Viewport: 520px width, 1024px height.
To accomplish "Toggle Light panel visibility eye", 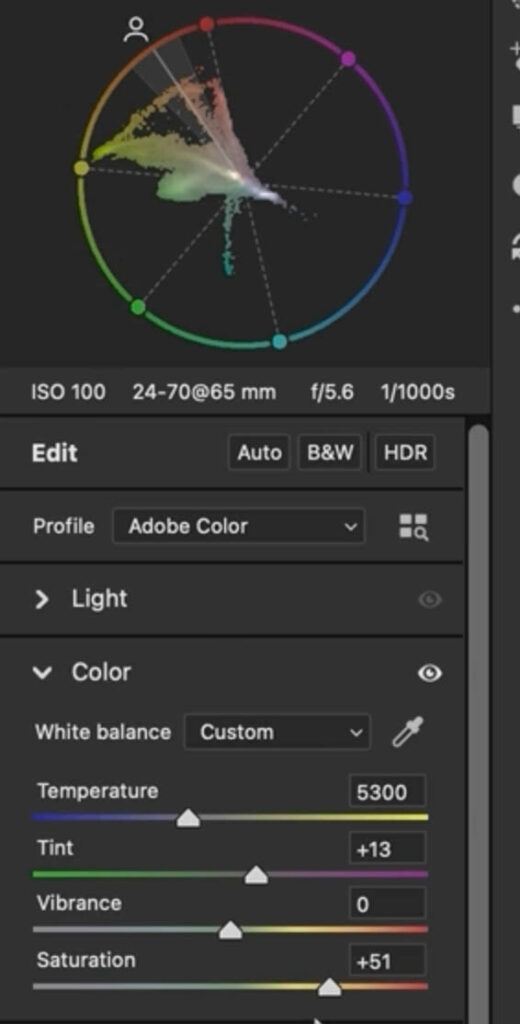I will [x=429, y=600].
